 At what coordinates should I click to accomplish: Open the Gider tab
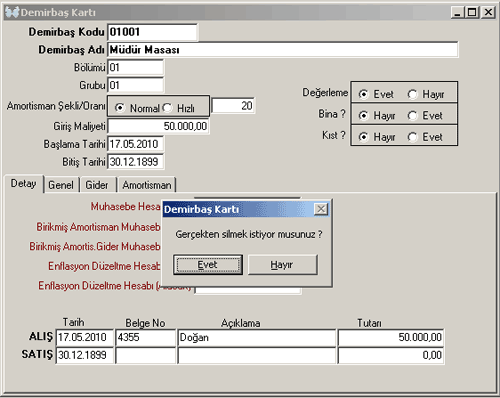tap(97, 185)
